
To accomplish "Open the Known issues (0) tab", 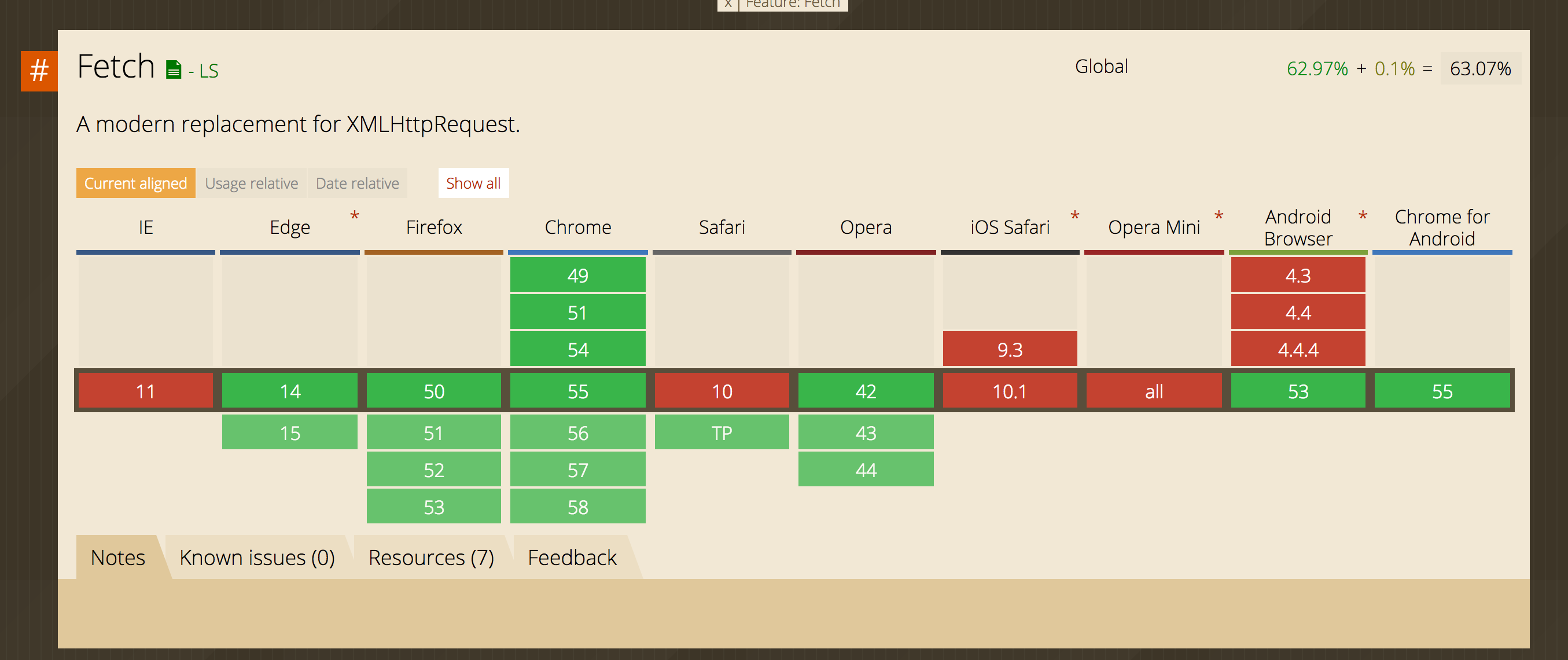I will [x=257, y=557].
